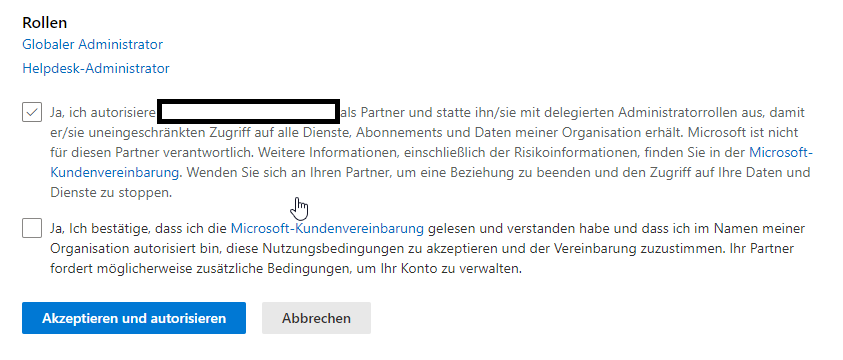Screen dimensions: 843x360
Task: Open the Globaler Administrator role link
Action: tap(92, 44)
